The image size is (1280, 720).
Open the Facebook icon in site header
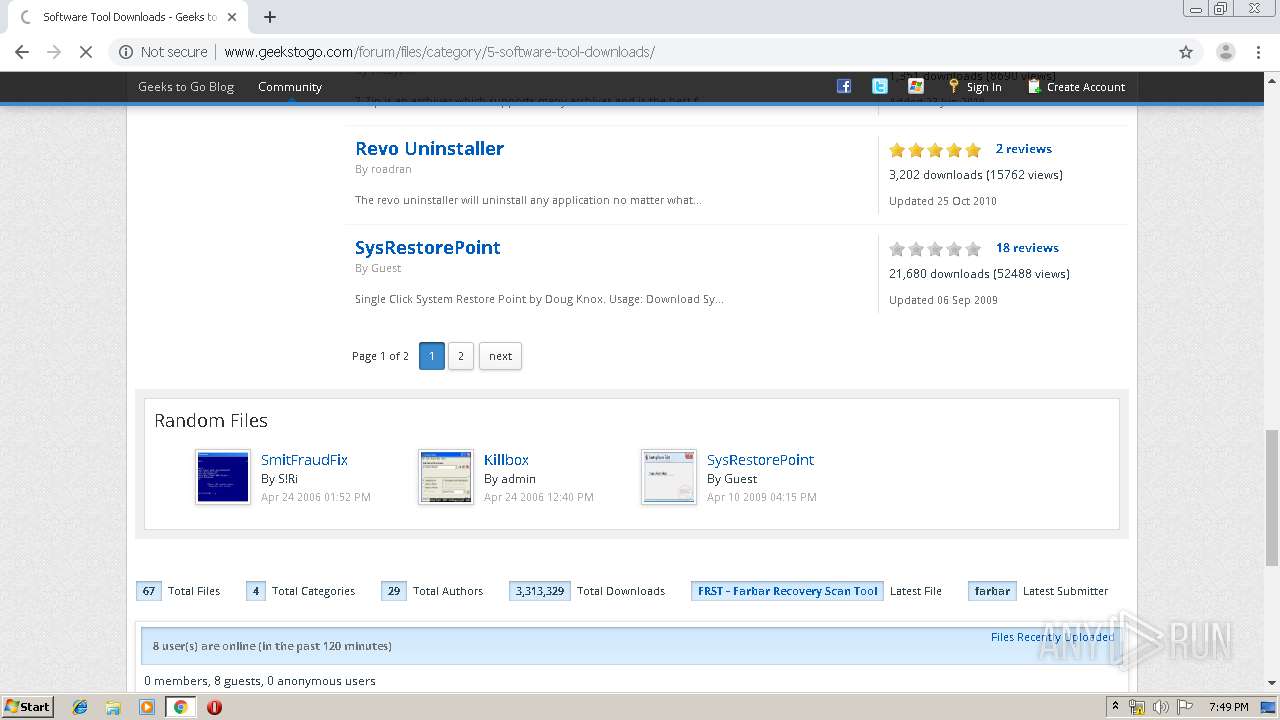(844, 86)
